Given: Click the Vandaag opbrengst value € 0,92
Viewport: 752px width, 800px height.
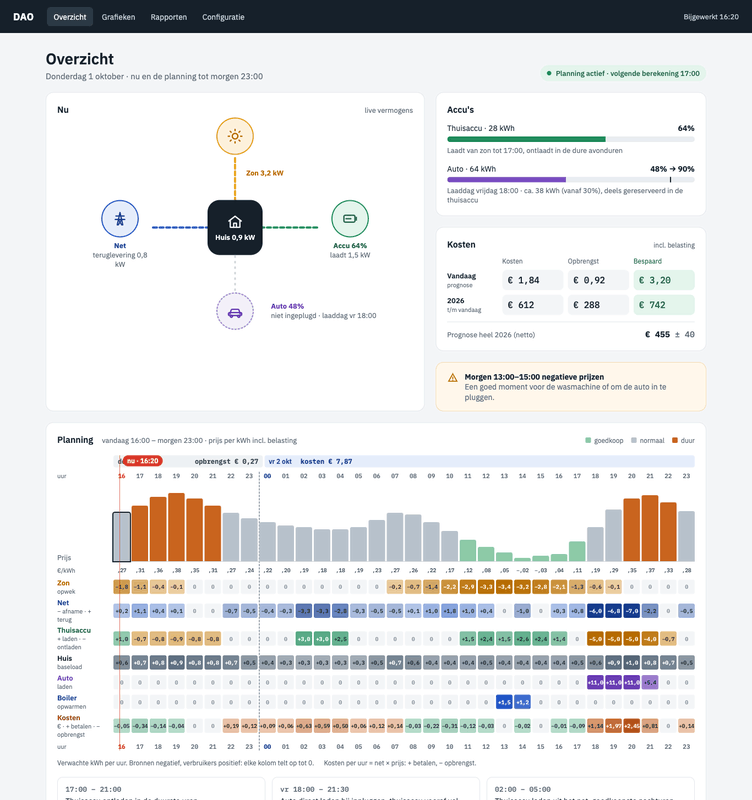Looking at the screenshot, I should coord(598,280).
